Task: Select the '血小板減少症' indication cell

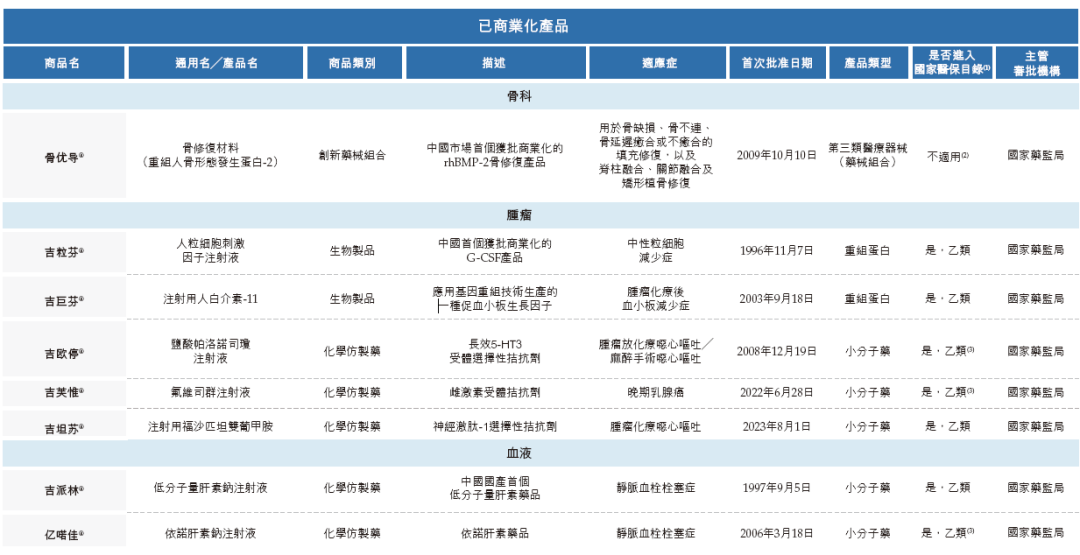Action: click(x=656, y=299)
